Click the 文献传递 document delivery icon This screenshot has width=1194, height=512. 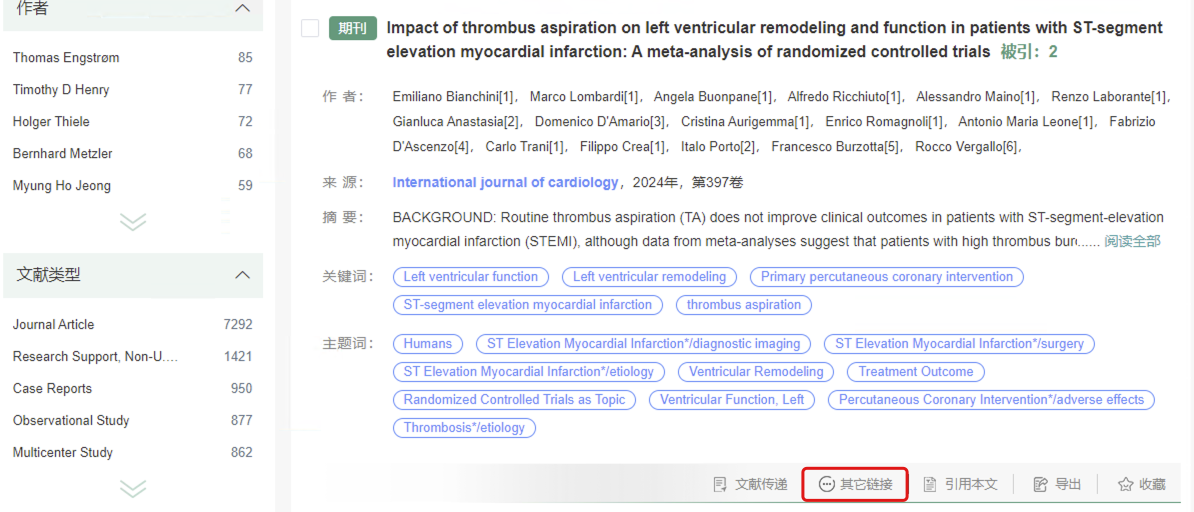720,485
